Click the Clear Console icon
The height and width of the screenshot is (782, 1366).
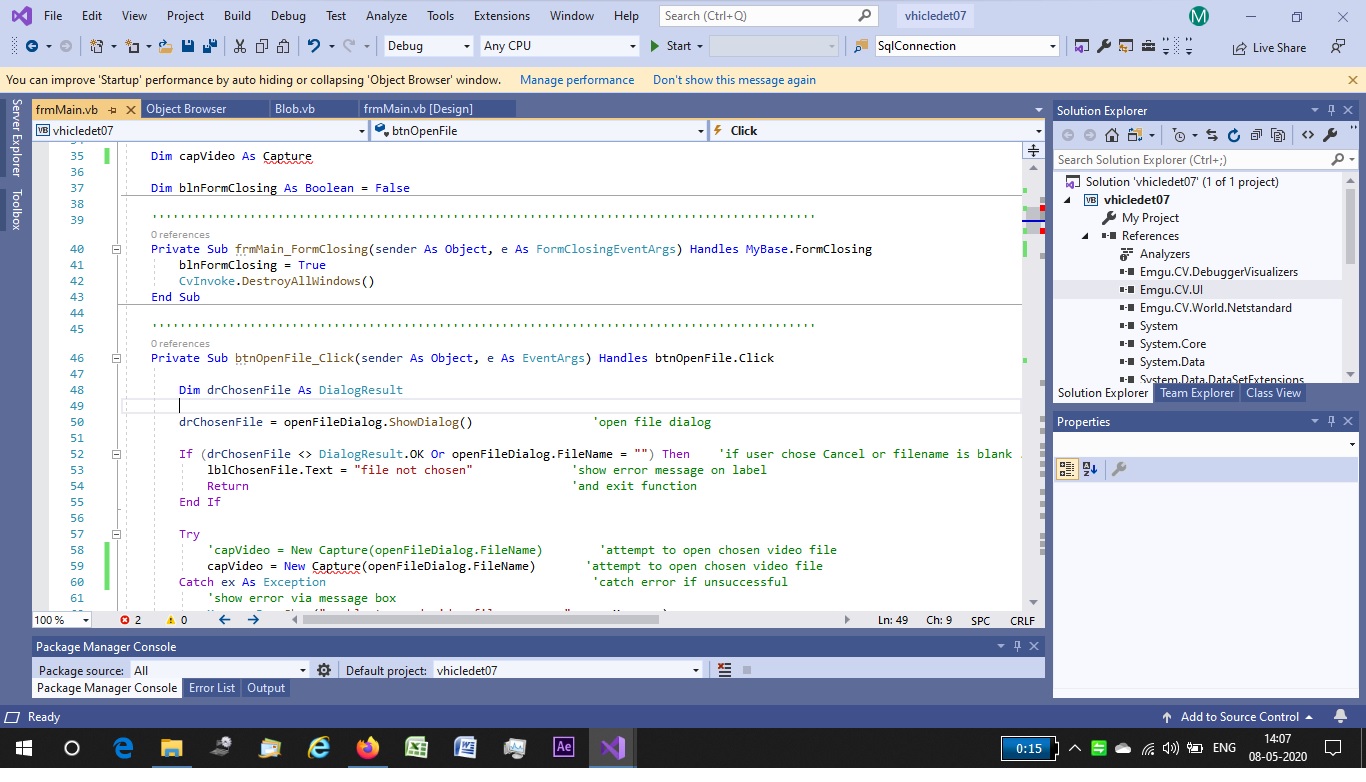pyautogui.click(x=725, y=670)
